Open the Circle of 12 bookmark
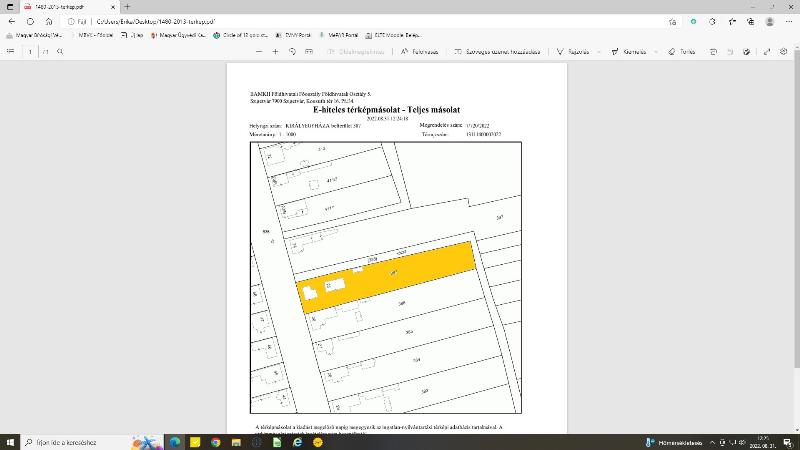Screen dimensions: 800x450 240,35
